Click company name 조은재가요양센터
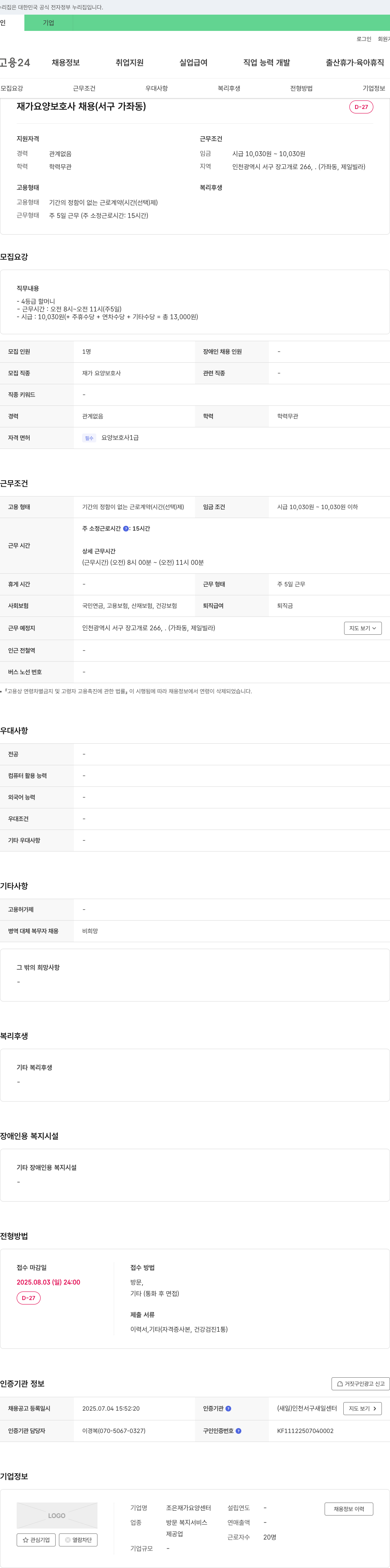The image size is (390, 1568). 188,1508
